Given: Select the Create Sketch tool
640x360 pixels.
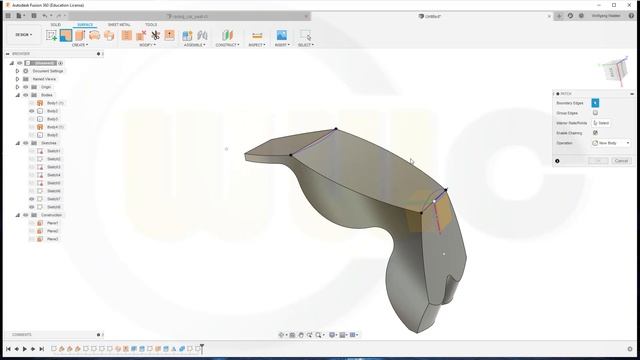Looking at the screenshot, I should coord(51,36).
